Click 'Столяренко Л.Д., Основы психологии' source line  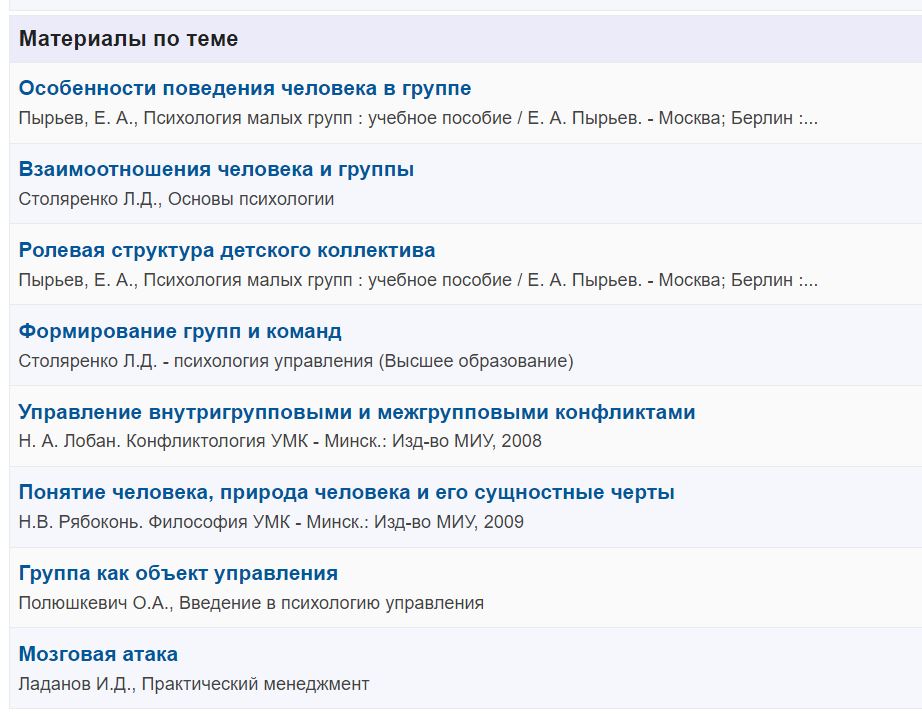pyautogui.click(x=176, y=199)
